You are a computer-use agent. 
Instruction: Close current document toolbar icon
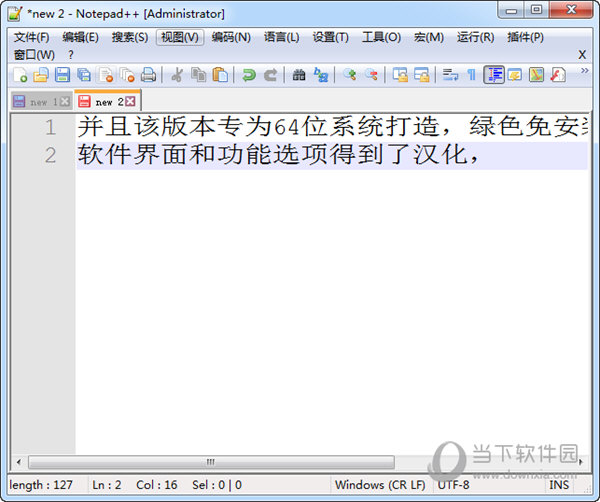pos(106,75)
